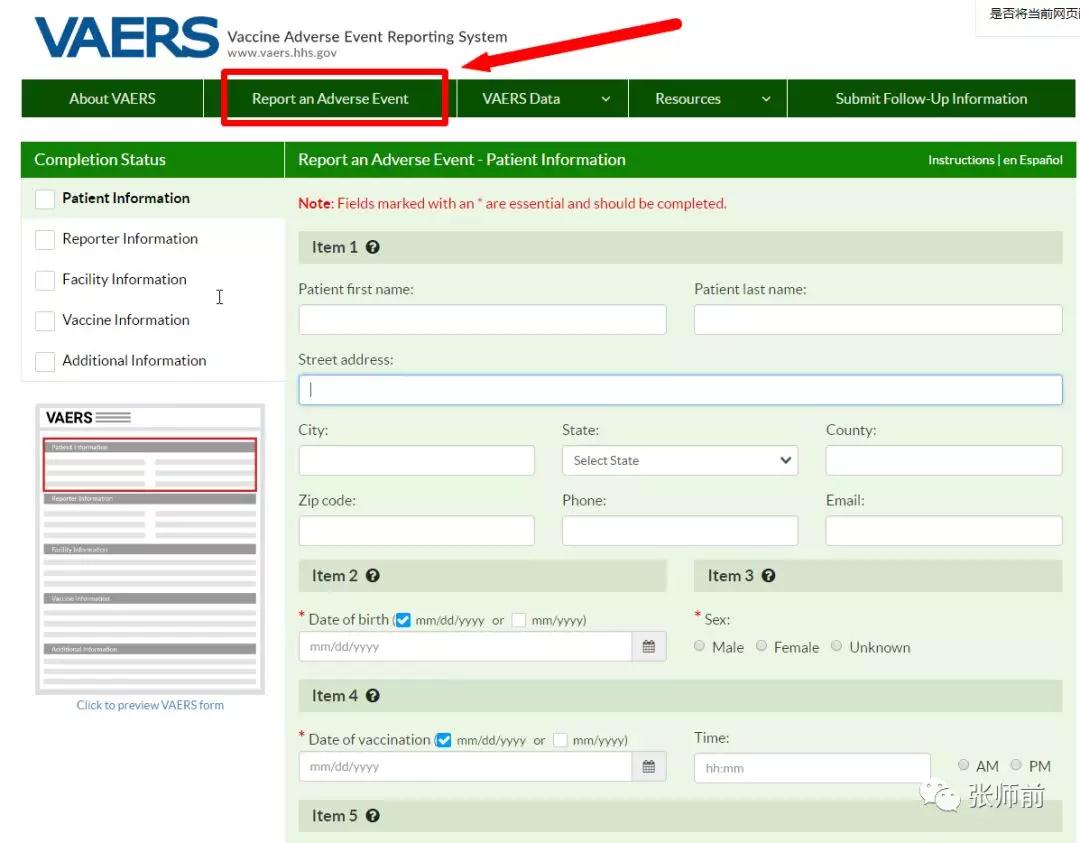Viewport: 1080px width, 843px height.
Task: Uncheck vaccination date mm/dd/yyyy format checkbox
Action: [x=444, y=740]
